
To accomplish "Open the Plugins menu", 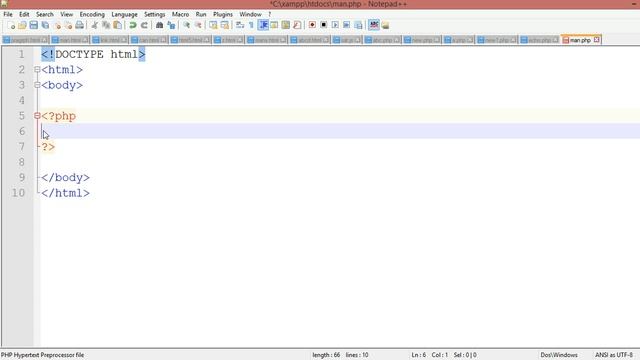I will 222,14.
